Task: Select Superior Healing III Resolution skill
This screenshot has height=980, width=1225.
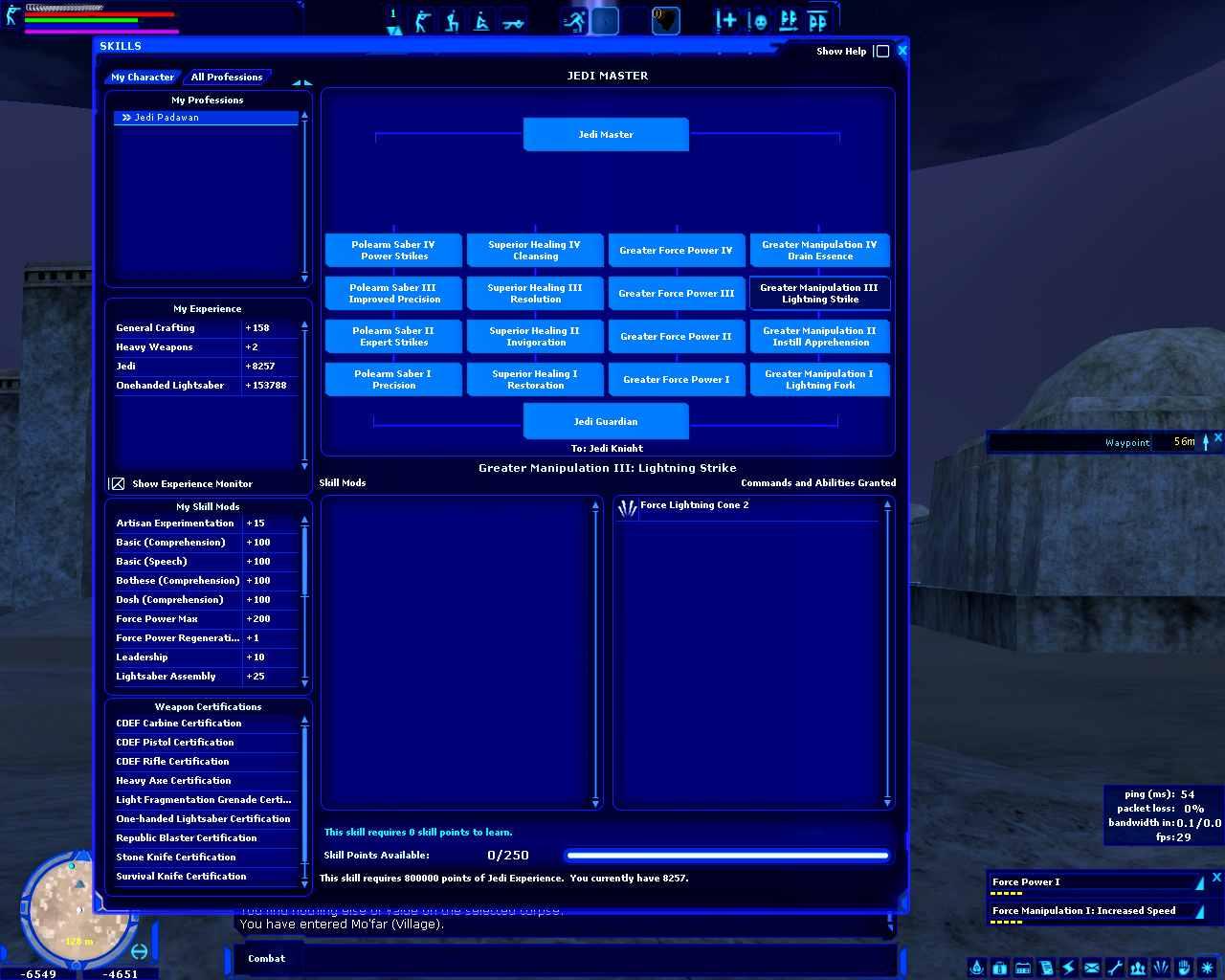Action: pos(535,293)
